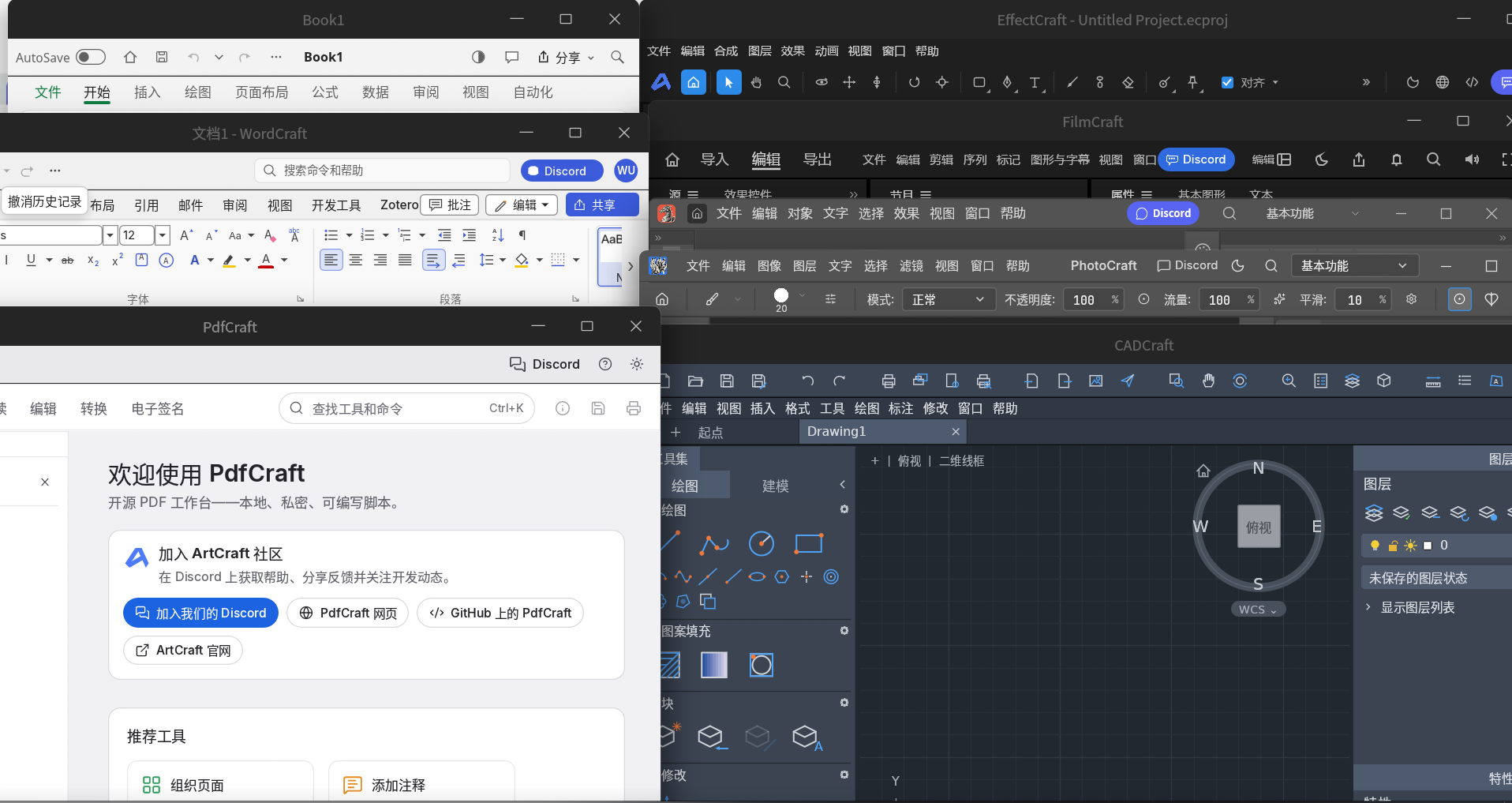Open the GitHub 上的 PdfCraft link
1512x803 pixels.
pos(500,614)
